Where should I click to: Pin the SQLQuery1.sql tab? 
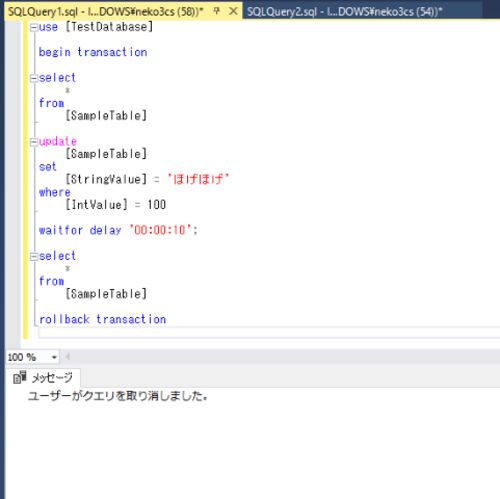(x=216, y=11)
